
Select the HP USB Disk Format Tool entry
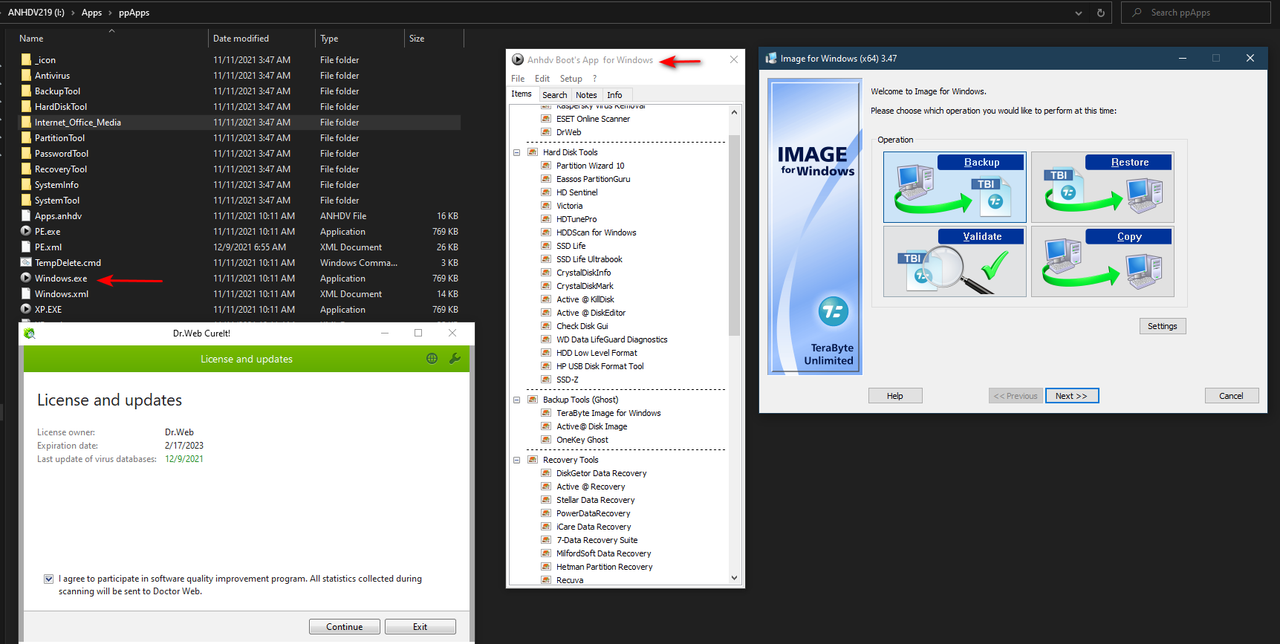(x=600, y=366)
